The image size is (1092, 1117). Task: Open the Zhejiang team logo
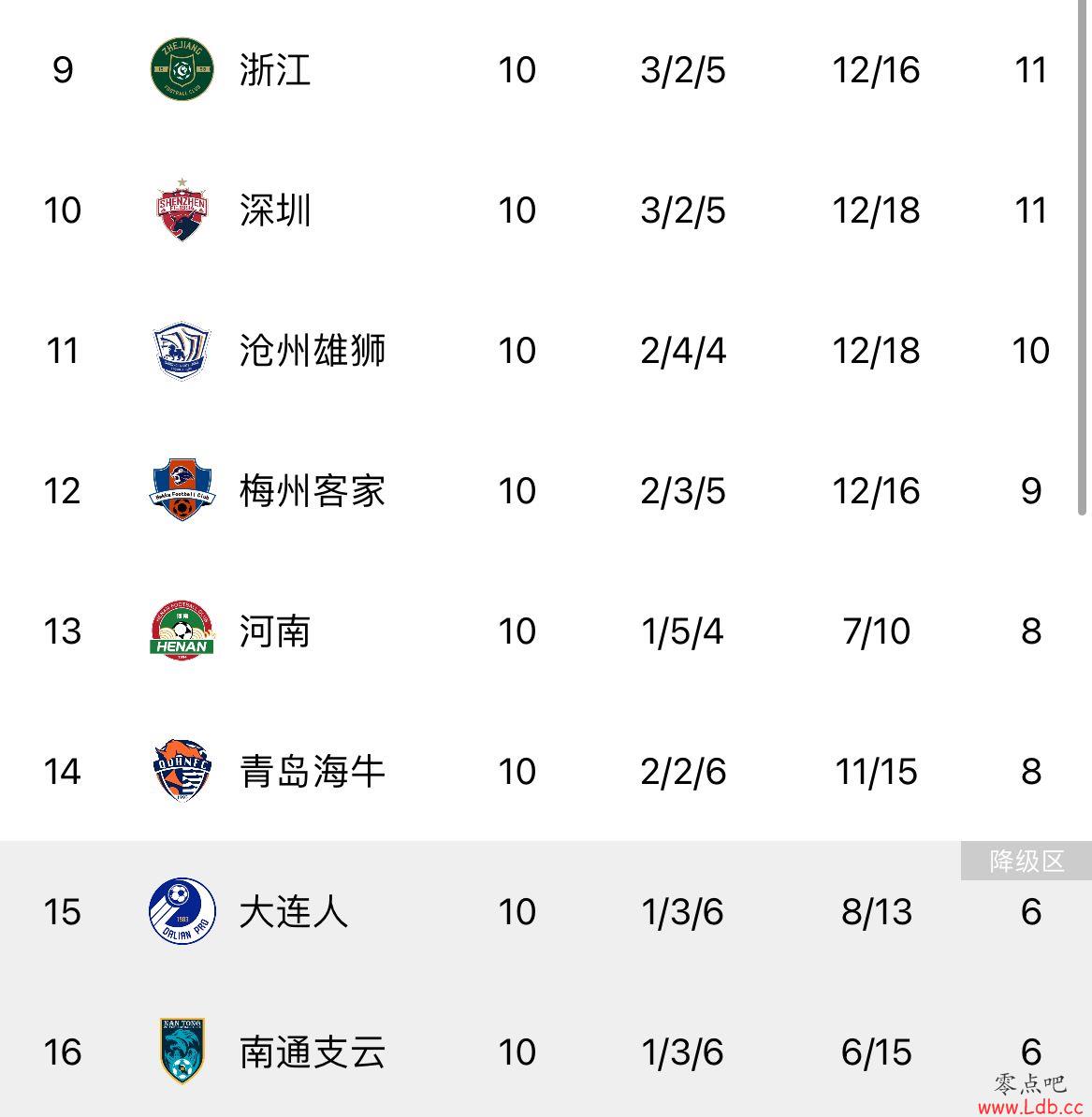[182, 69]
